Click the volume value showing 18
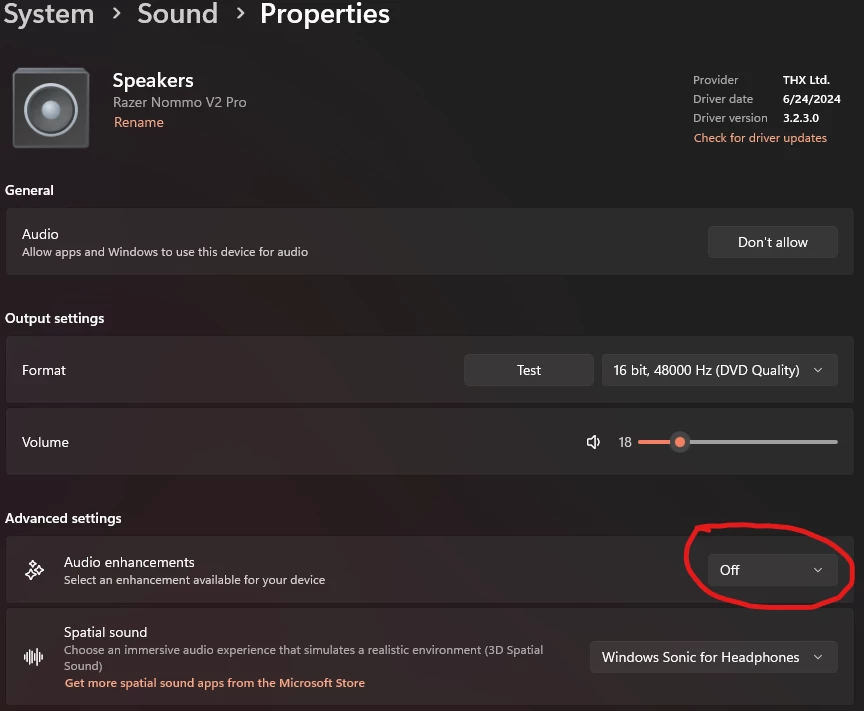 click(625, 441)
